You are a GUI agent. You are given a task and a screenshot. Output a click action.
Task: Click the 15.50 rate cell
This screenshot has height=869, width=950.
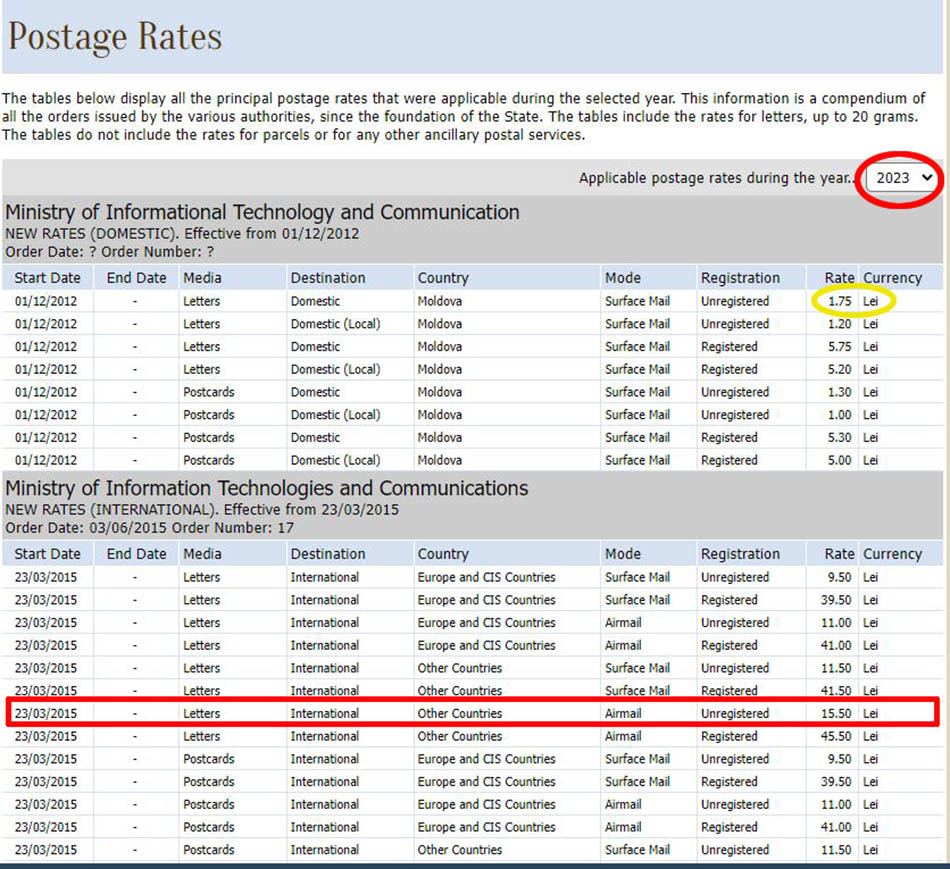836,714
